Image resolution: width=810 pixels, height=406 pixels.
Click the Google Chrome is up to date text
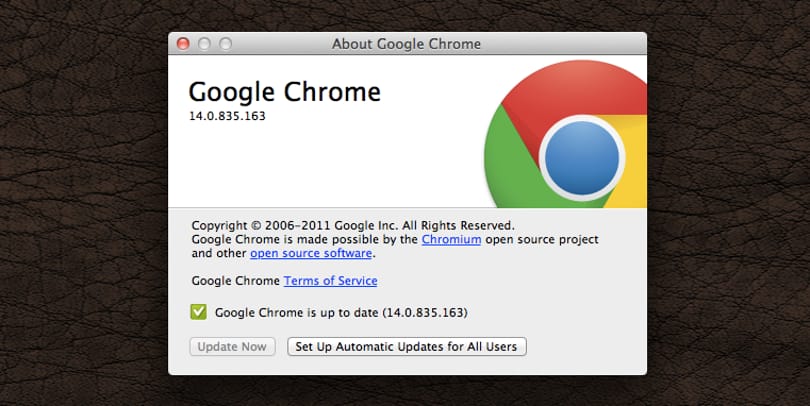[x=341, y=313]
